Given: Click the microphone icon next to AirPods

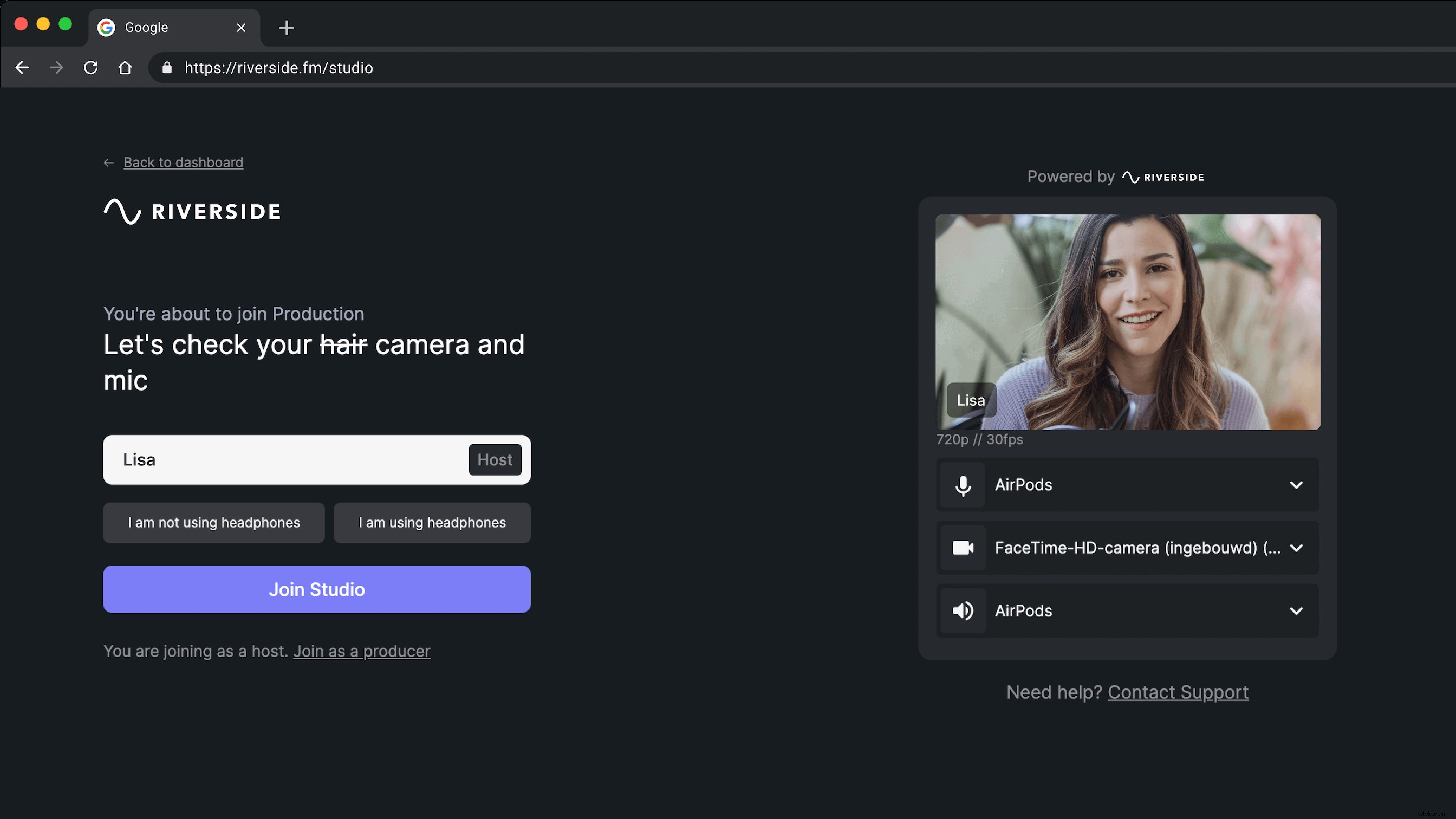Looking at the screenshot, I should click(x=963, y=485).
